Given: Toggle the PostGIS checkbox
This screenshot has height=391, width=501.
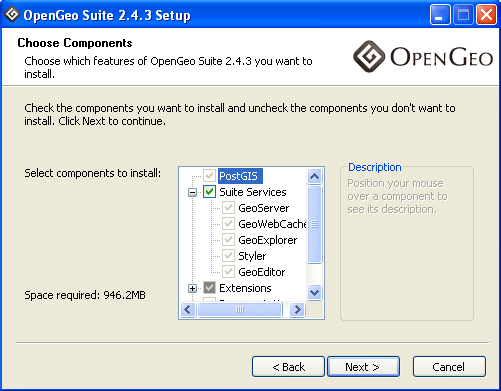Looking at the screenshot, I should 209,176.
